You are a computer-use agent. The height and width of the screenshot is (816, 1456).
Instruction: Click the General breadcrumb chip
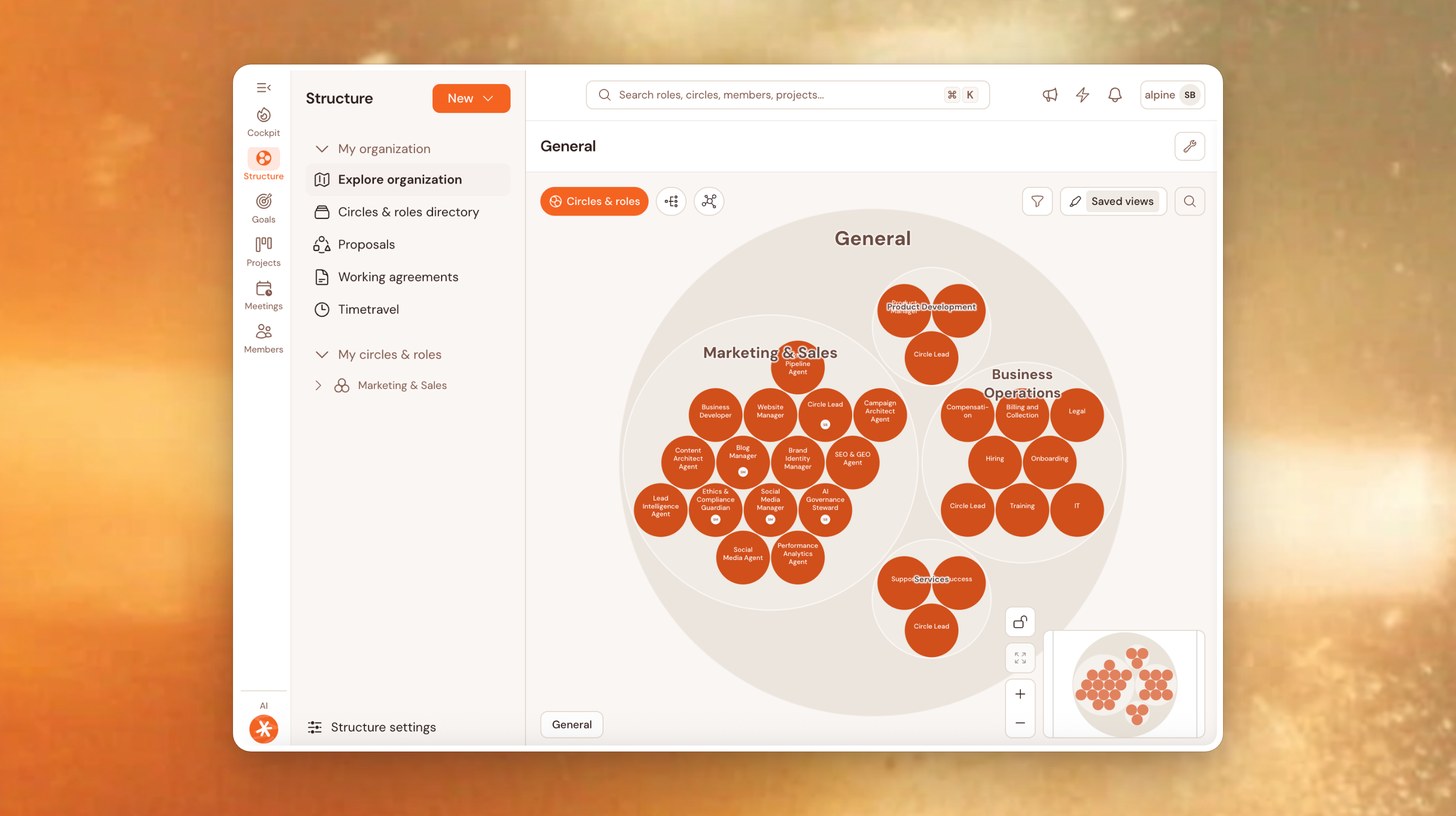572,724
